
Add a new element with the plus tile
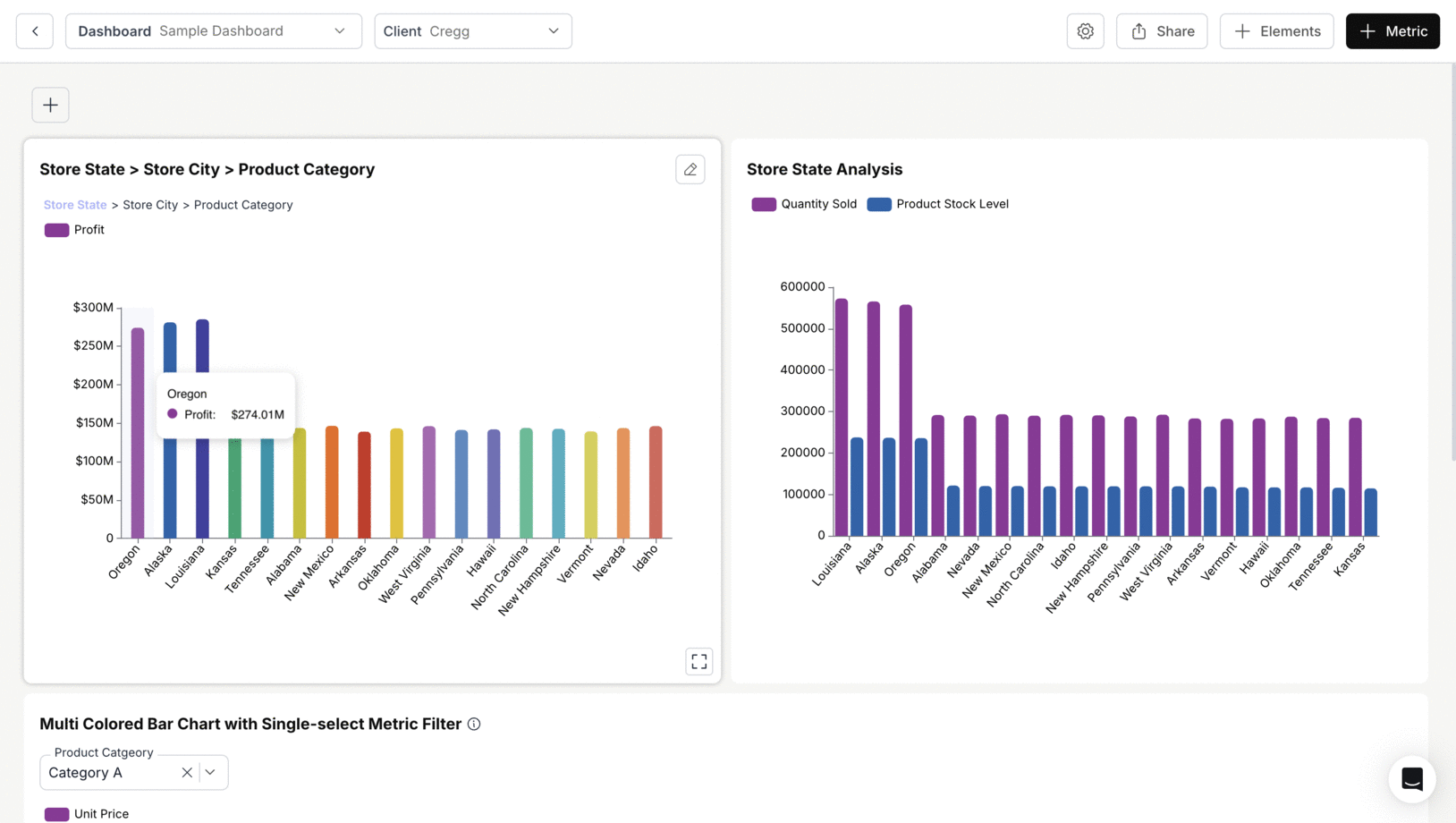pos(50,105)
